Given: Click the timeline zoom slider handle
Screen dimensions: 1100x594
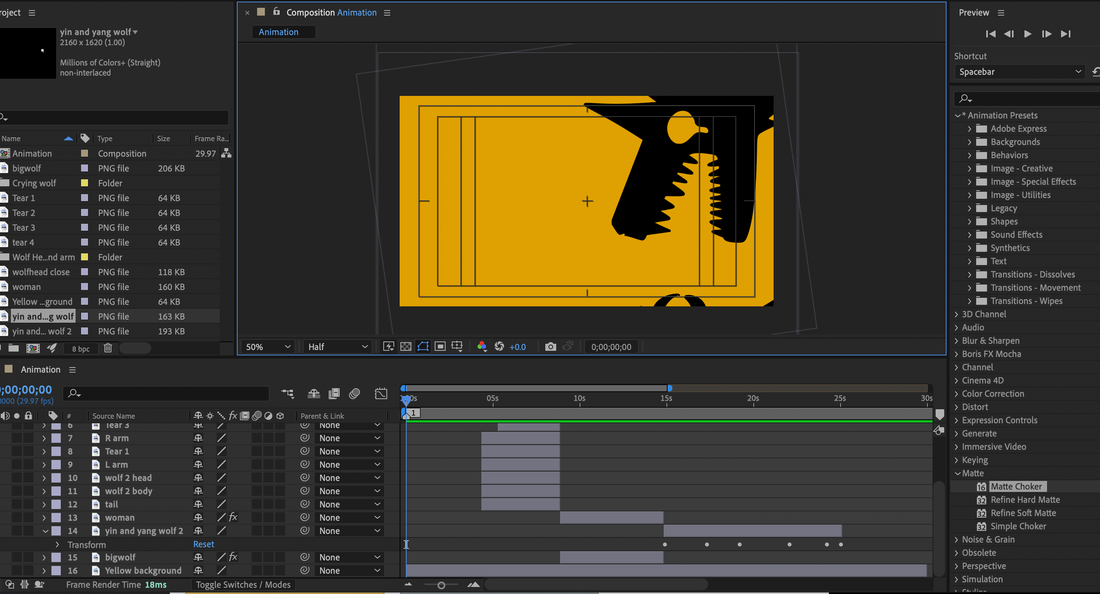Looking at the screenshot, I should [441, 585].
